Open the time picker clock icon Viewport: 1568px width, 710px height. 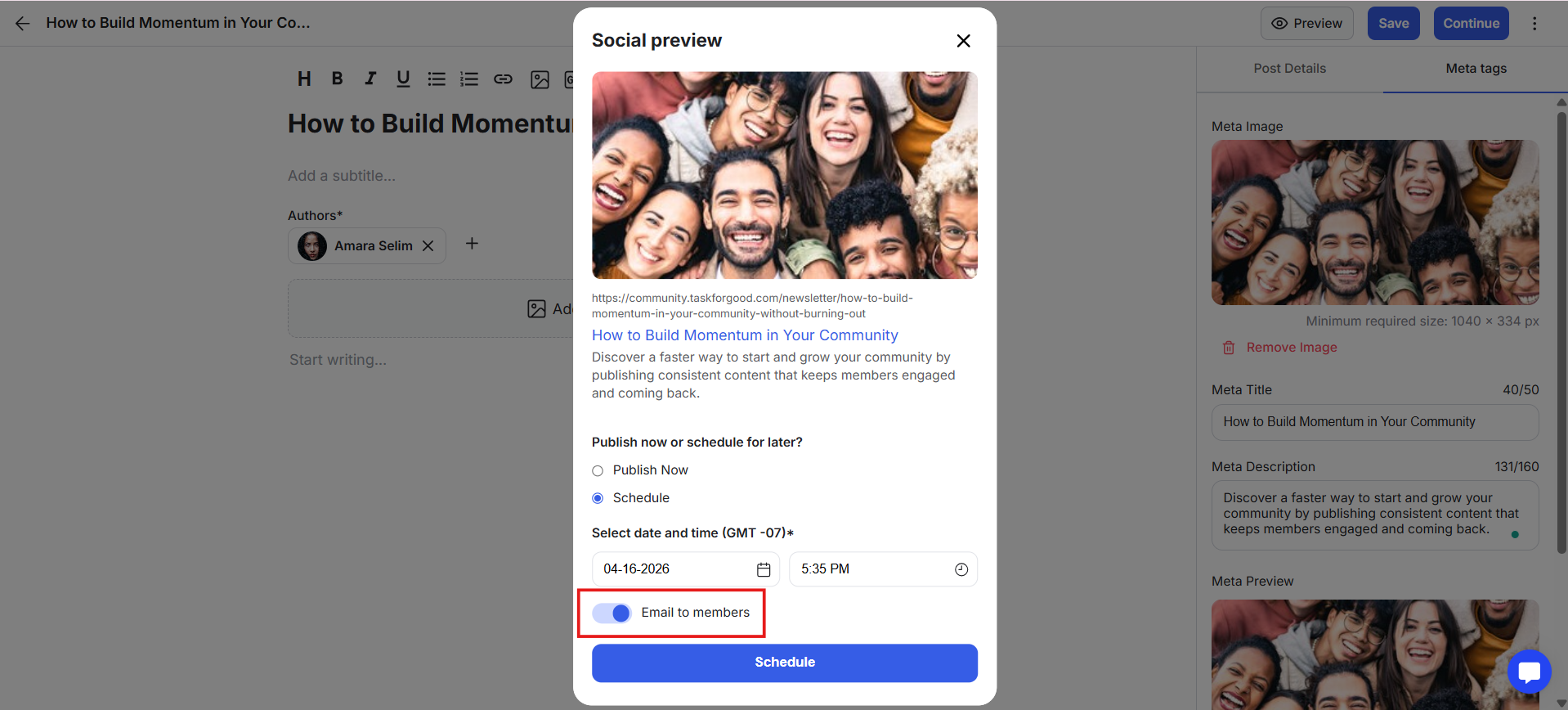(x=961, y=569)
